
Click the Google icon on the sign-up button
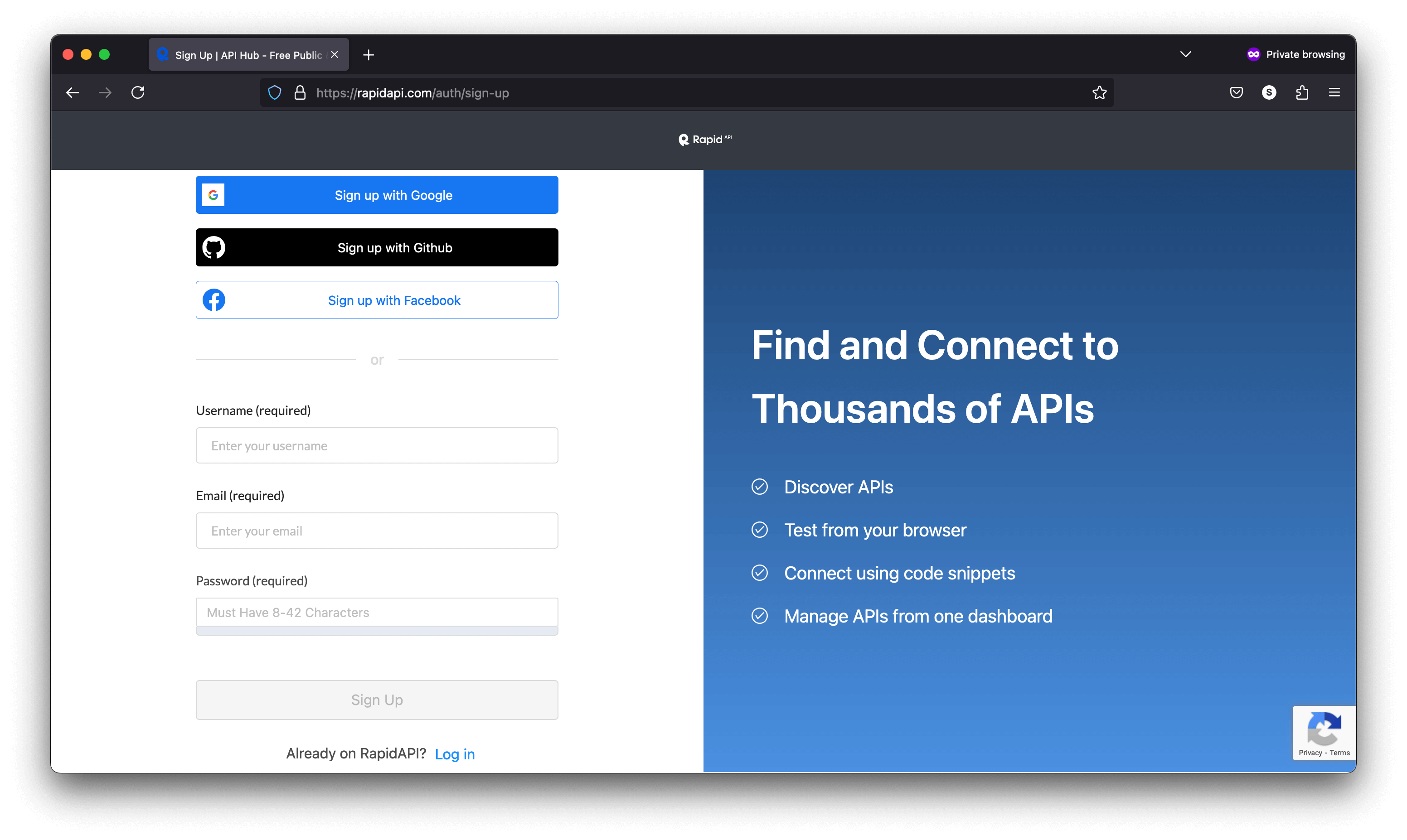[x=213, y=195]
